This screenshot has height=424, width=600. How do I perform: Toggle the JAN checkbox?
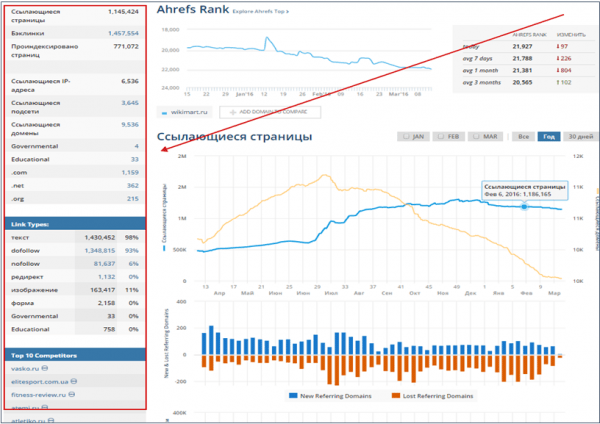[406, 136]
